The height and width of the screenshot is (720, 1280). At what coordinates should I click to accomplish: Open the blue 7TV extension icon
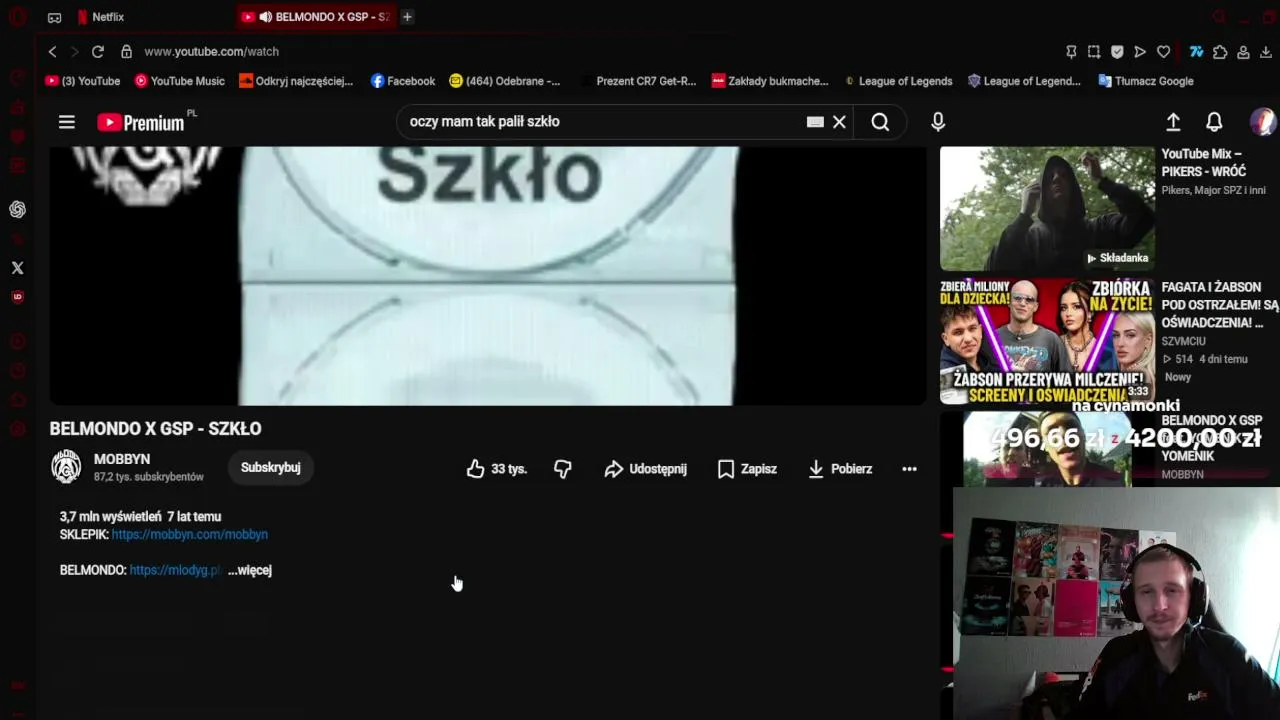point(1196,52)
